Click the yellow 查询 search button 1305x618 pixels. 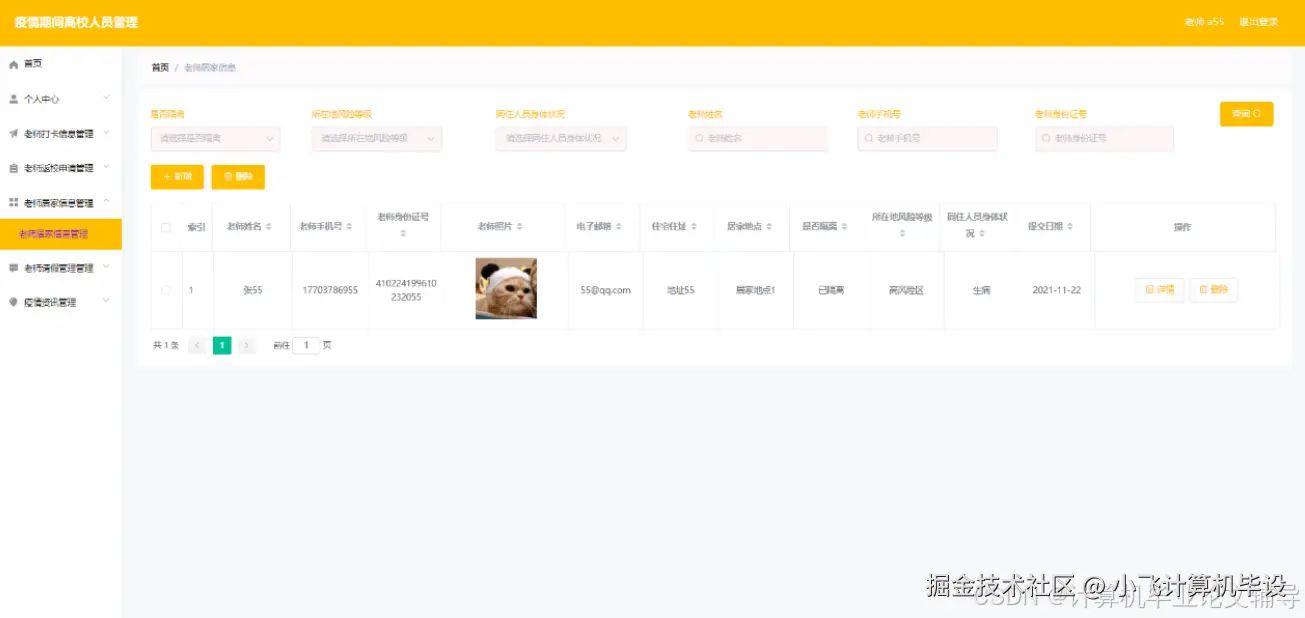click(x=1246, y=114)
